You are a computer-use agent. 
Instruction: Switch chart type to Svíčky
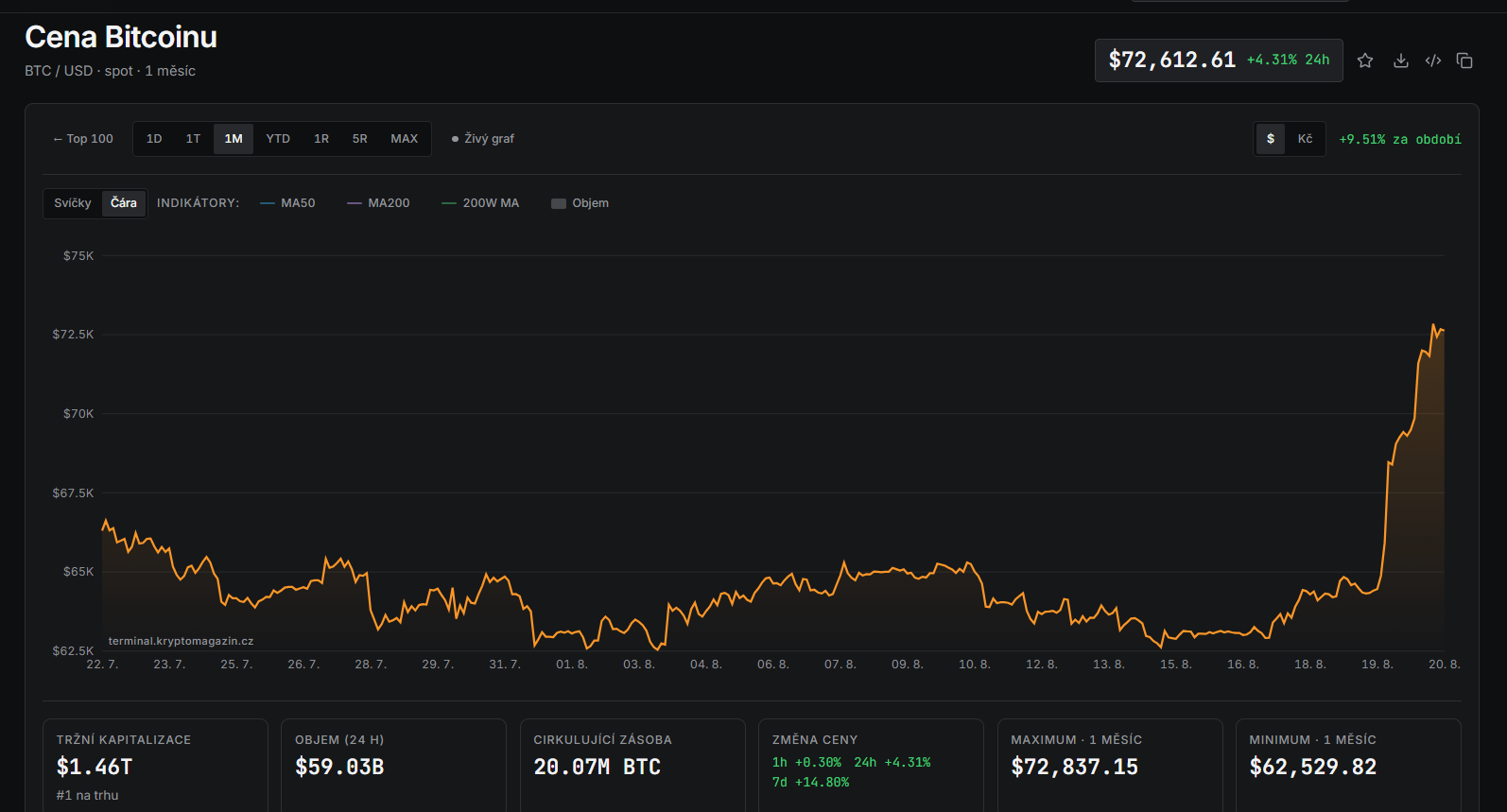[x=73, y=203]
